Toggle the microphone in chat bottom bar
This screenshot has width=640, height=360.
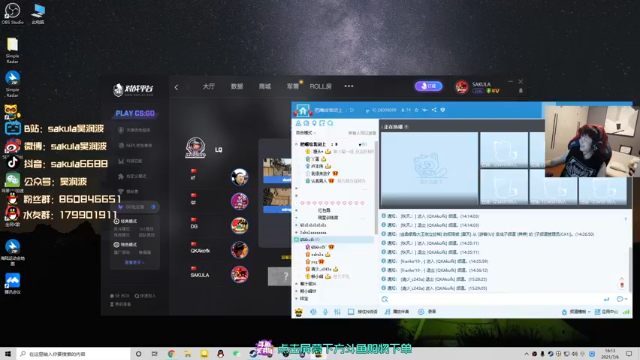[x=325, y=312]
